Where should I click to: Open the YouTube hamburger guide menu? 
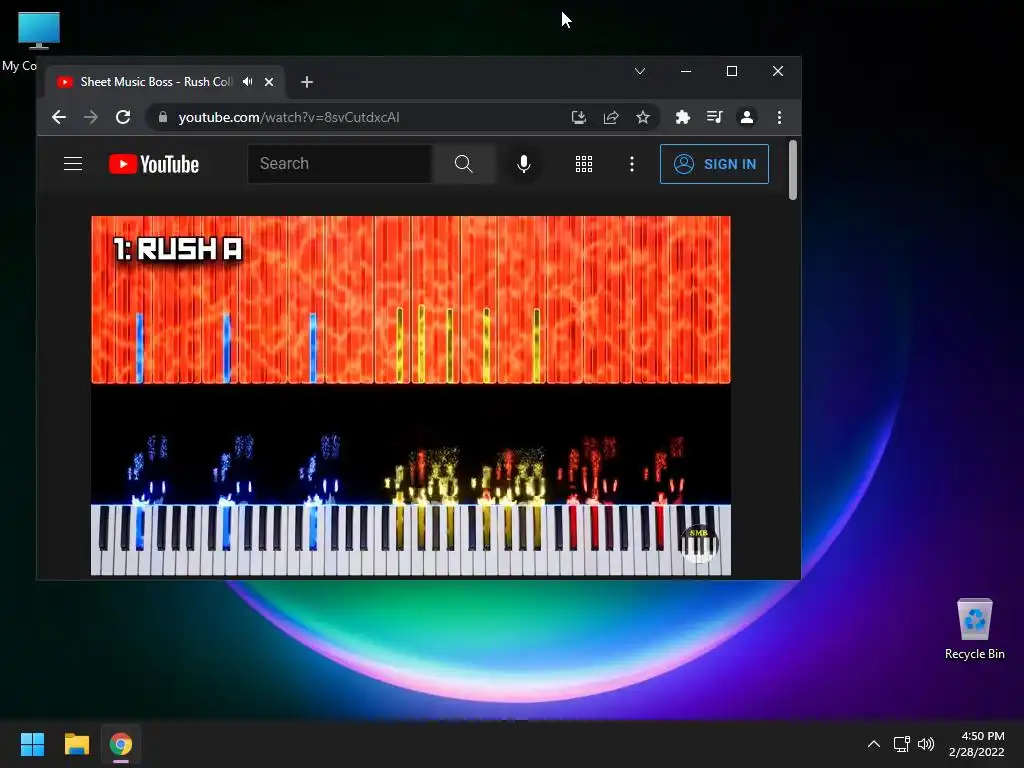tap(73, 164)
